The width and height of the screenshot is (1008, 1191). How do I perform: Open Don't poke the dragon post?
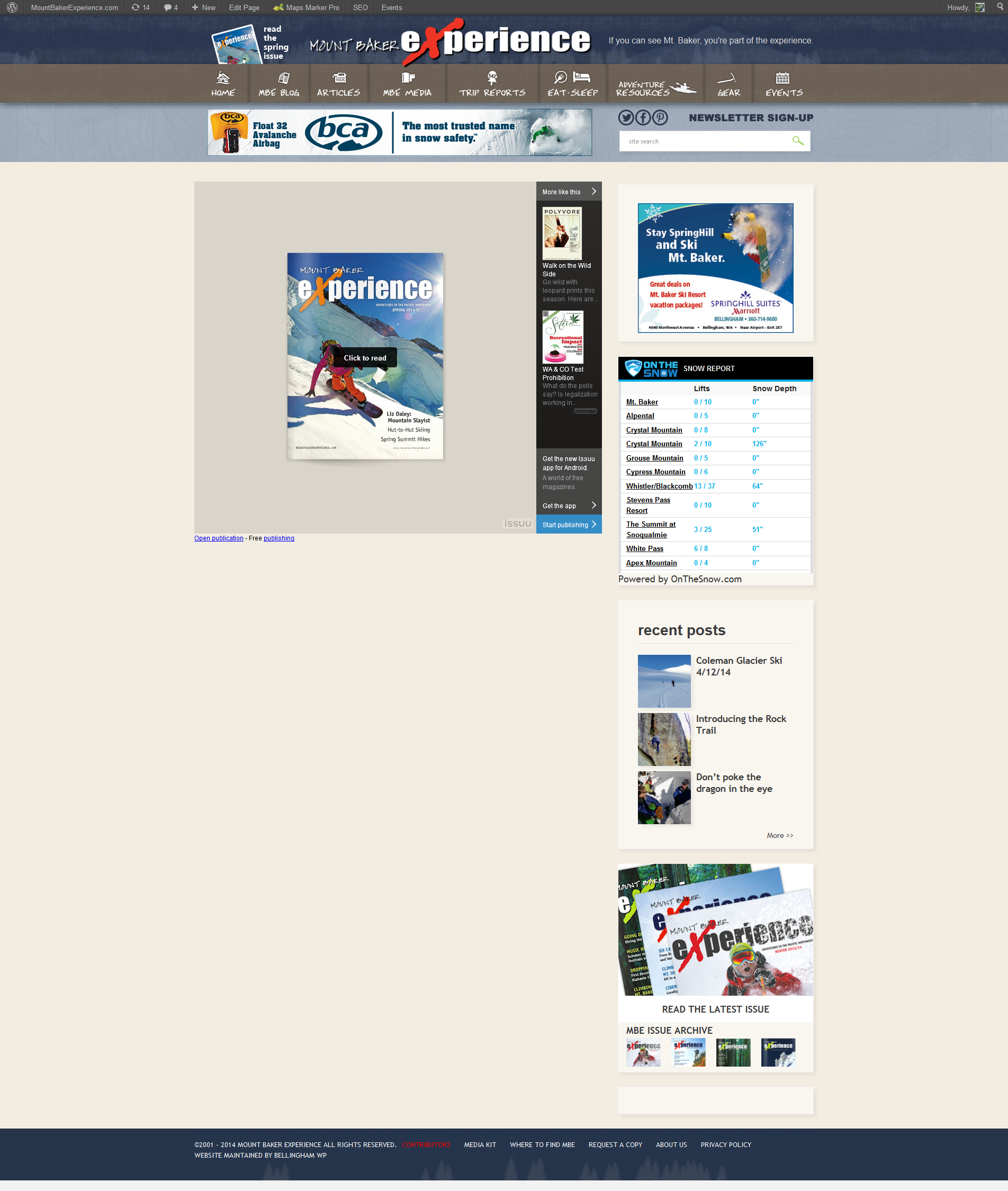click(734, 782)
